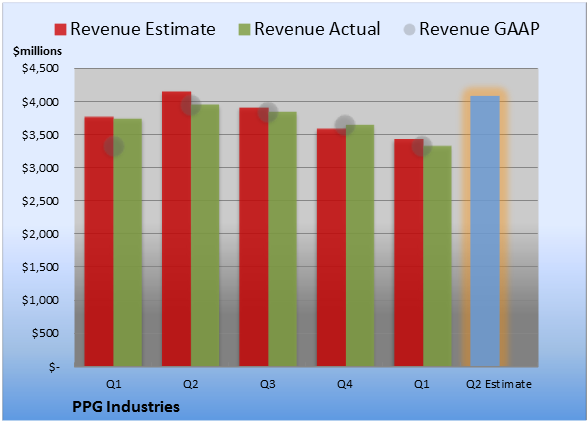Select the red Q2 revenue estimate bar
Viewport: 588px width, 422px height.
point(176,229)
